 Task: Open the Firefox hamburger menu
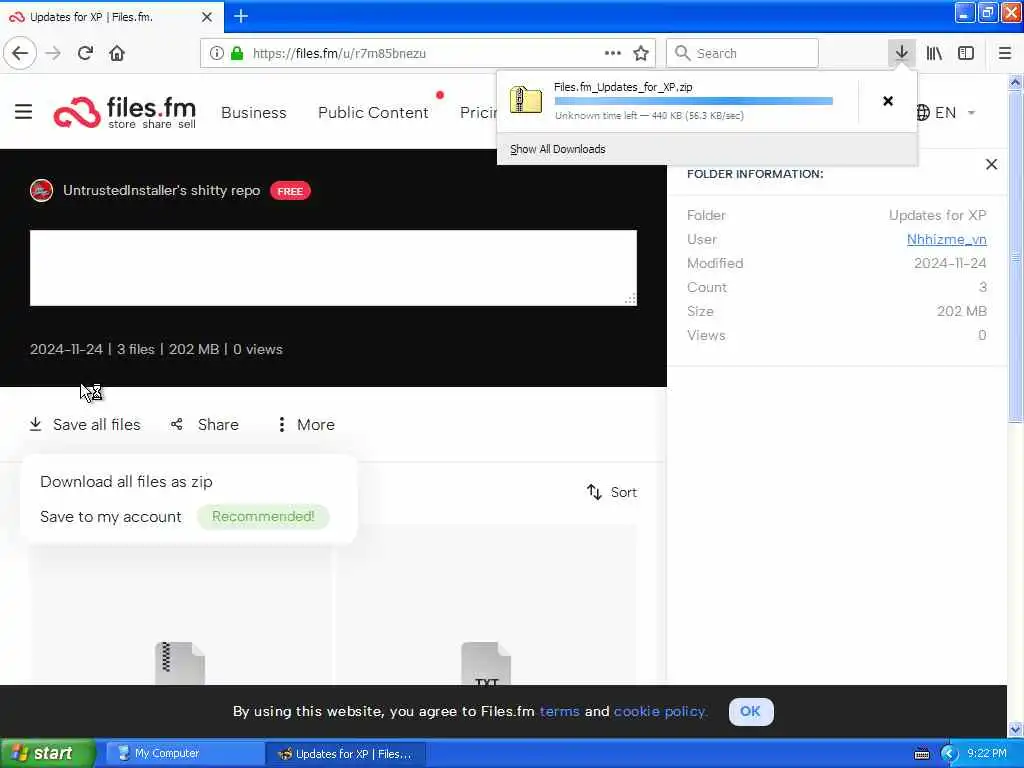tap(1004, 53)
